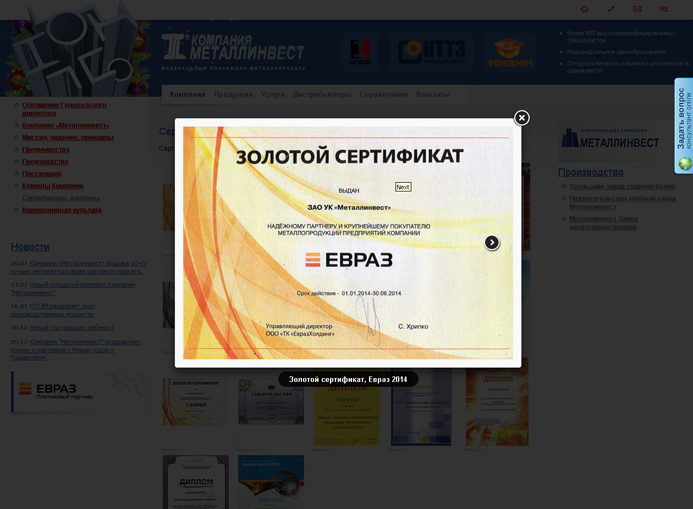
Task: Open the Компания menu item
Action: click(187, 94)
